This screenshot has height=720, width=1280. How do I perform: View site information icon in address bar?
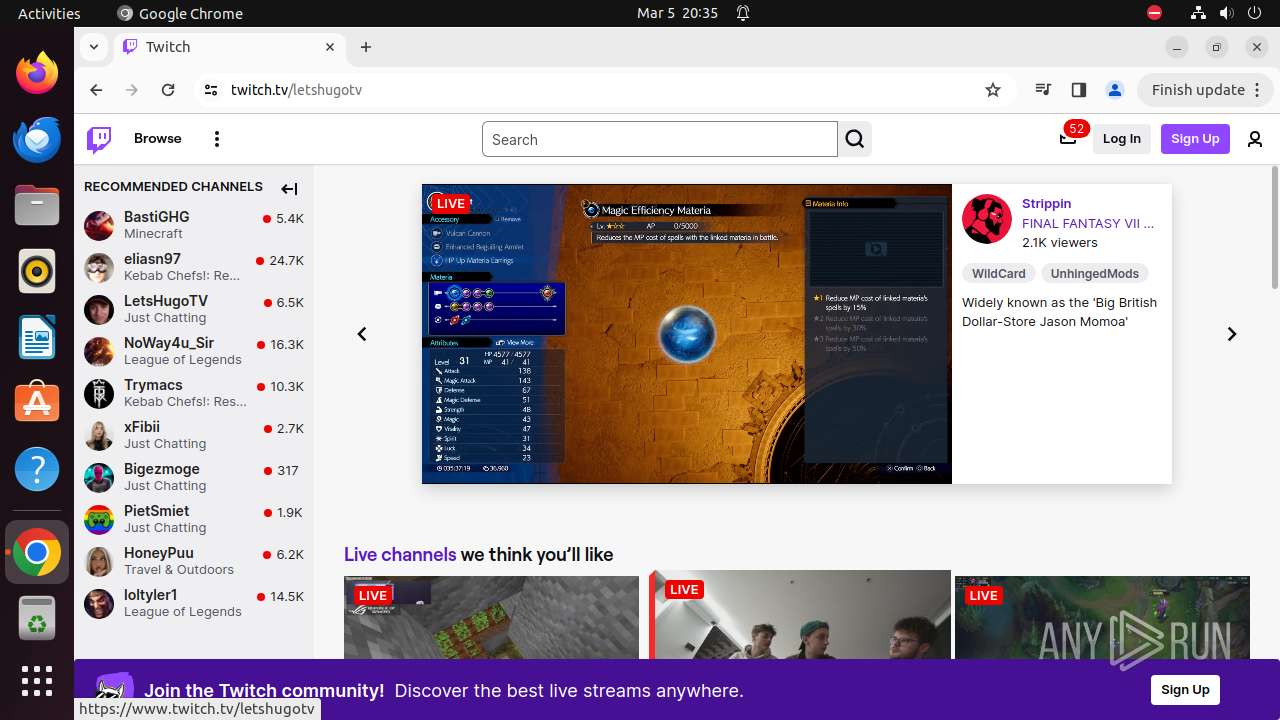point(210,90)
